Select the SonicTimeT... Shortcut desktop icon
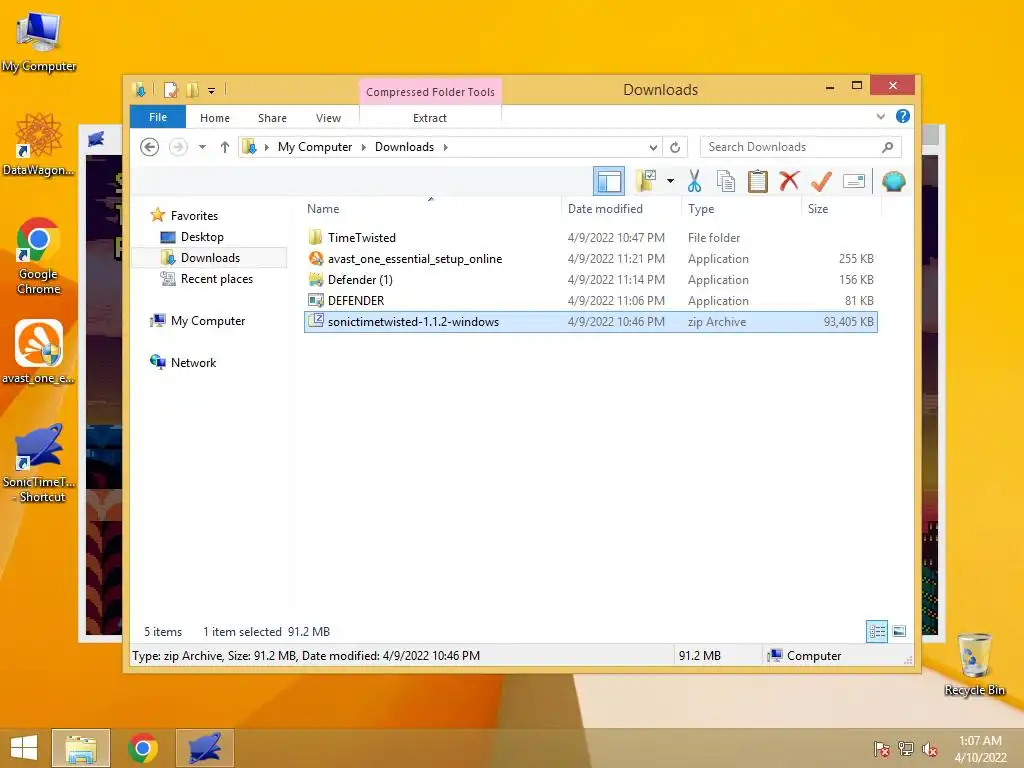The height and width of the screenshot is (768, 1024). point(39,464)
